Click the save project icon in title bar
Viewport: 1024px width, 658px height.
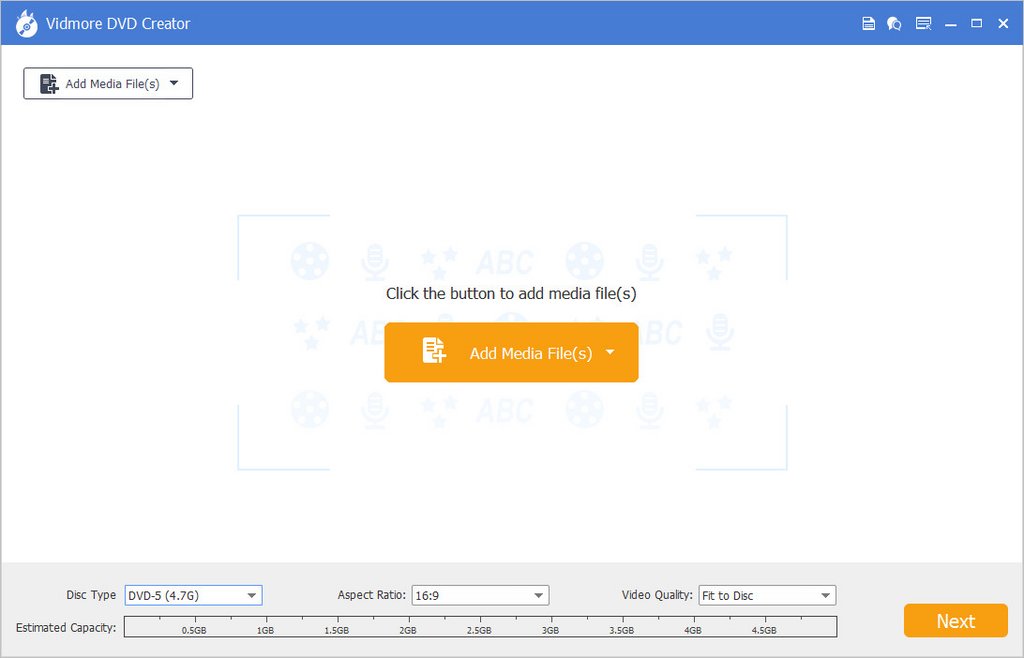coord(868,24)
